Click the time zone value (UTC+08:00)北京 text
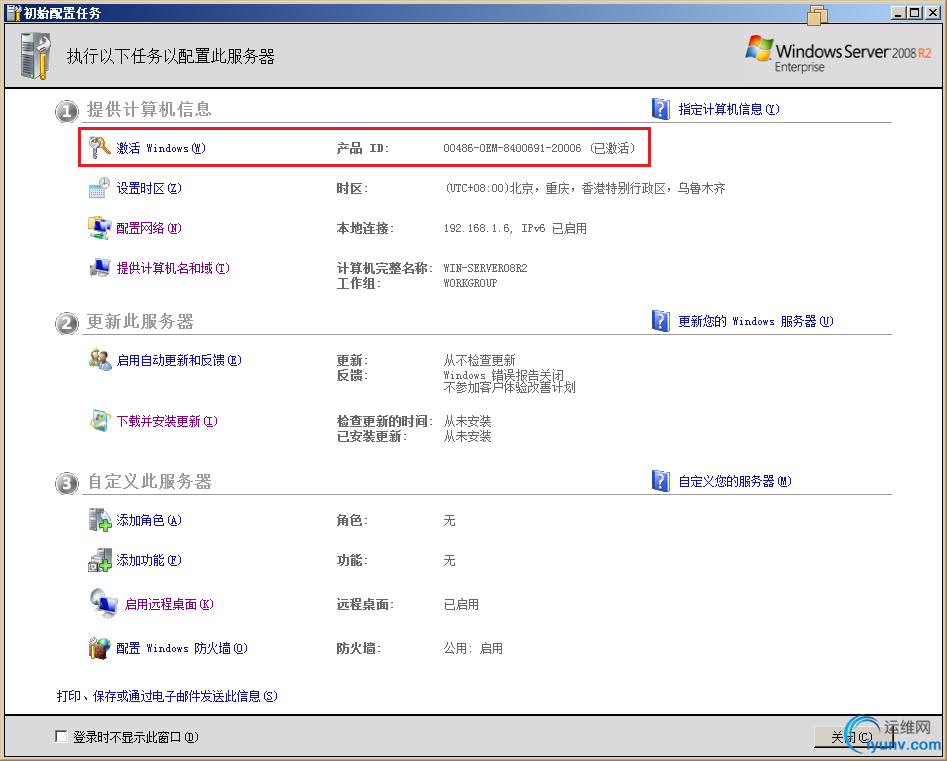Image resolution: width=947 pixels, height=761 pixels. (x=585, y=188)
